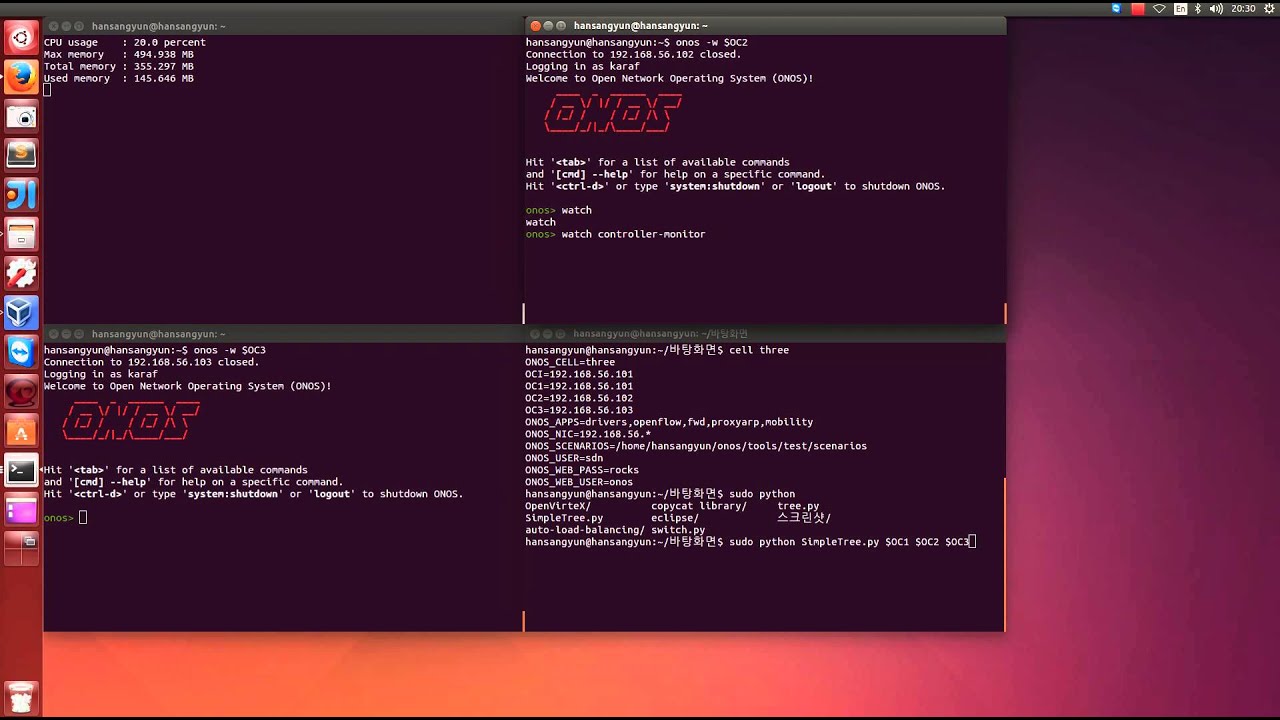Screen dimensions: 1280x720
Task: Open the Files manager in the launcher
Action: click(21, 235)
